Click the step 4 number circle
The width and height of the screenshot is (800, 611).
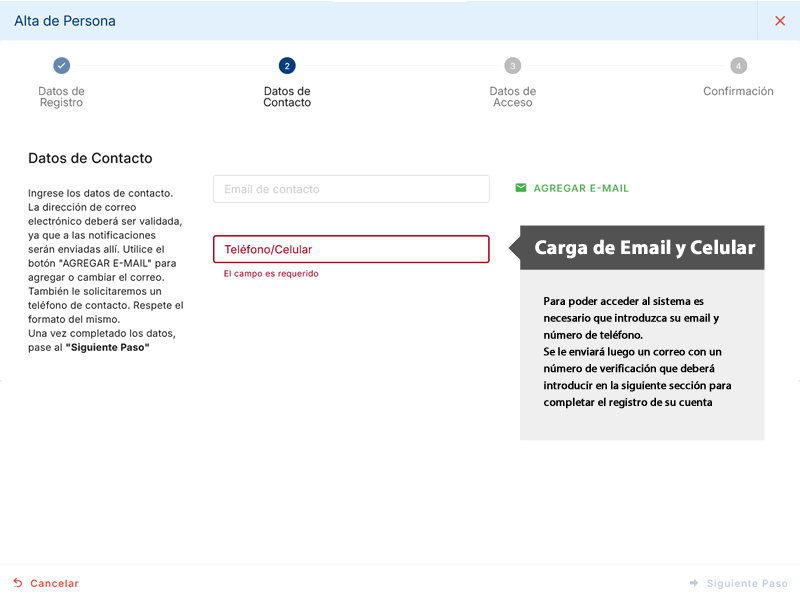pyautogui.click(x=738, y=66)
